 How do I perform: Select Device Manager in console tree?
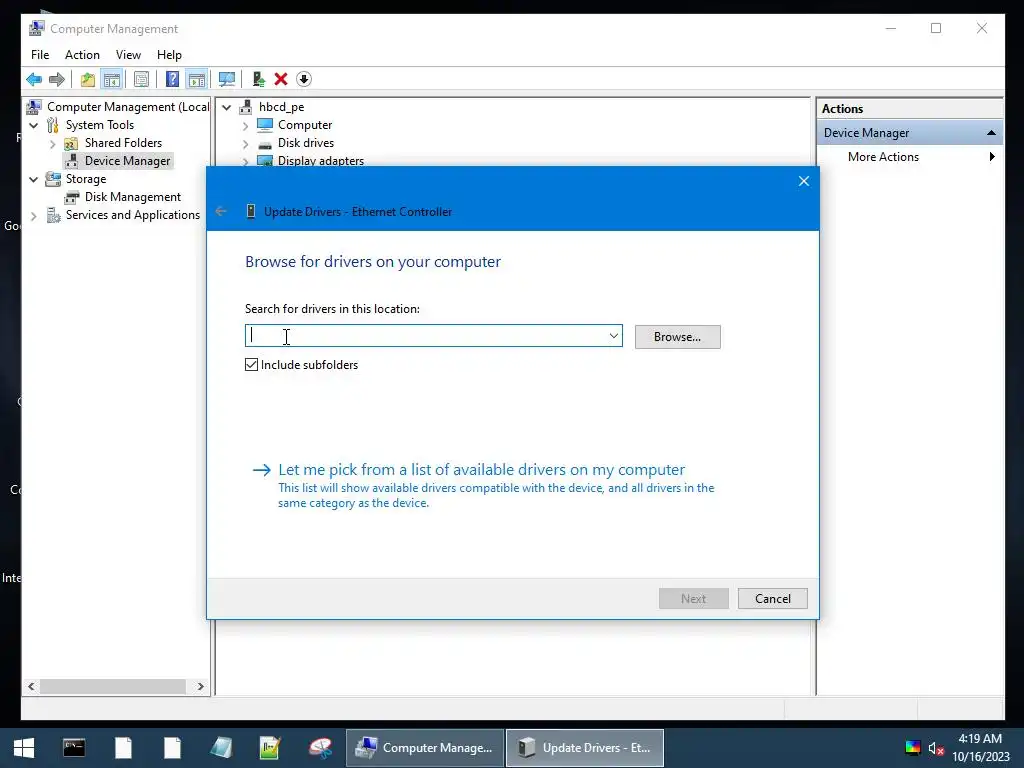[127, 161]
